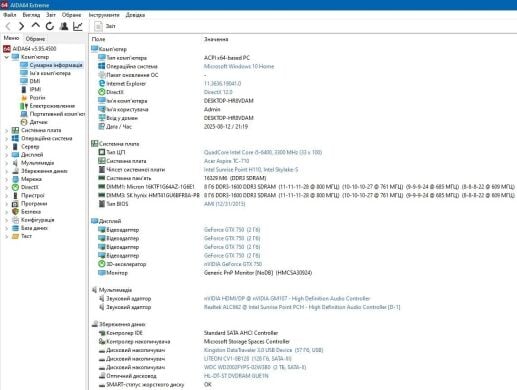Expand the Мережа tree node
Screen dimensions: 517x390
click(6, 179)
